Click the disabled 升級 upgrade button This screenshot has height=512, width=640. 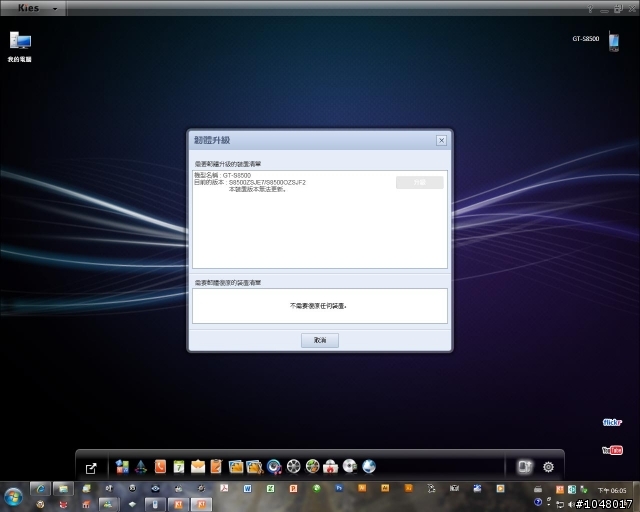point(420,182)
